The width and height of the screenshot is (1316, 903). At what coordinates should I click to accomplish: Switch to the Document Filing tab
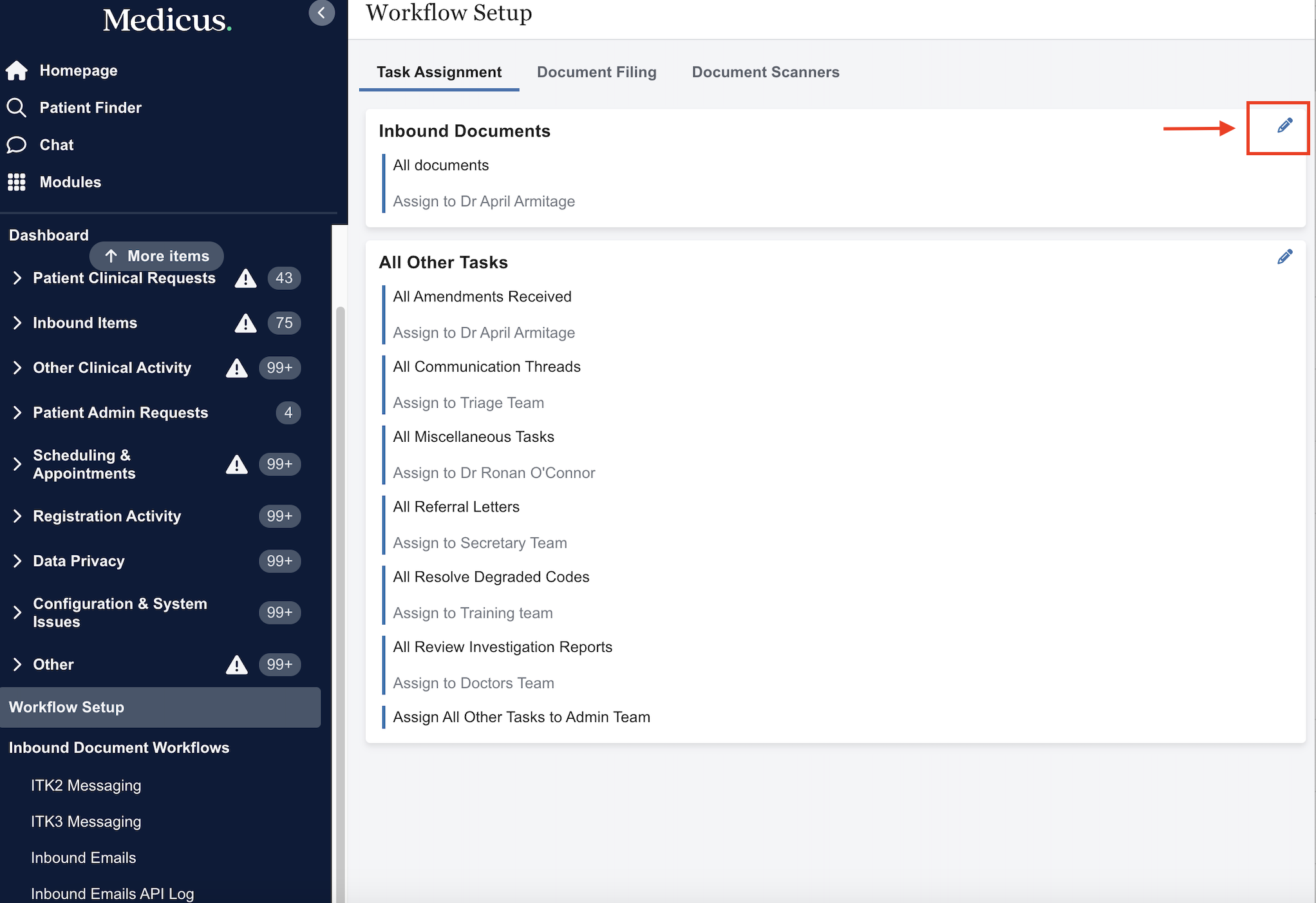596,72
